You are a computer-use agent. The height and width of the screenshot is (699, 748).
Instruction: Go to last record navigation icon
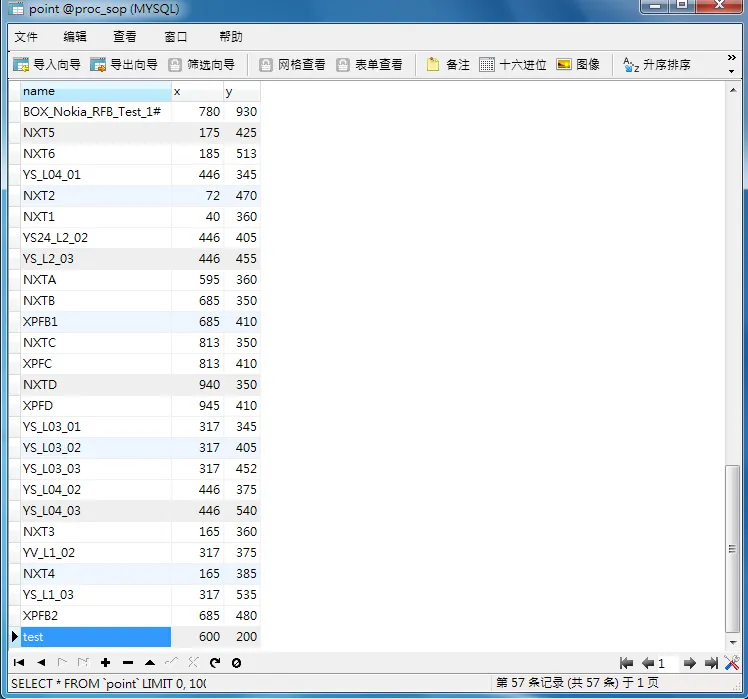point(83,662)
